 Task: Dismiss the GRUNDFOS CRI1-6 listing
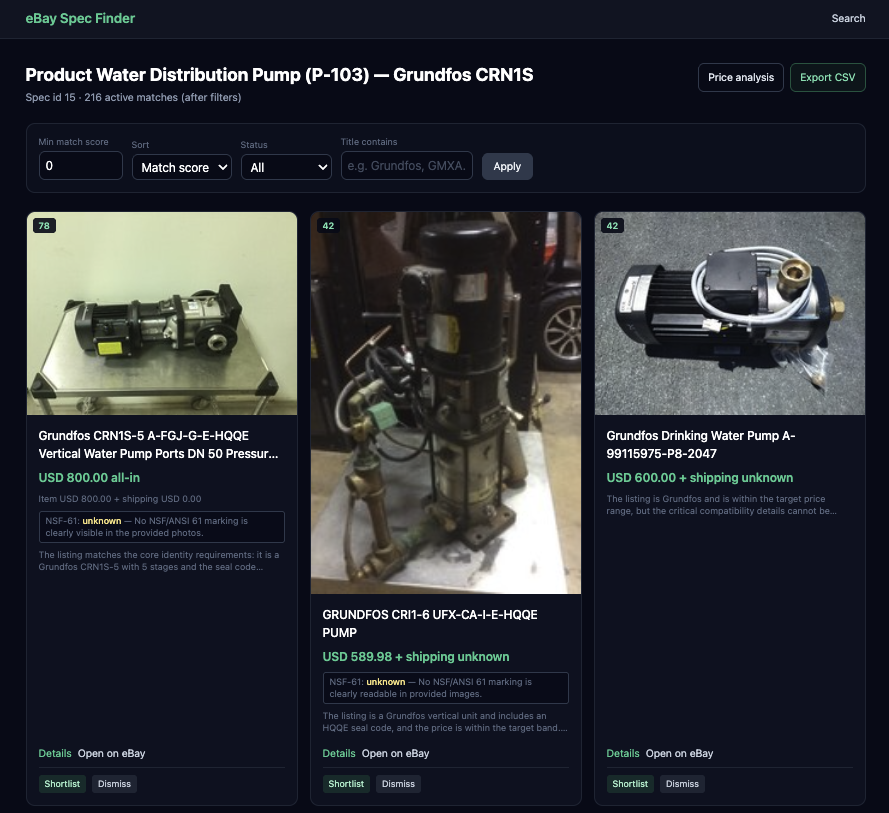398,784
